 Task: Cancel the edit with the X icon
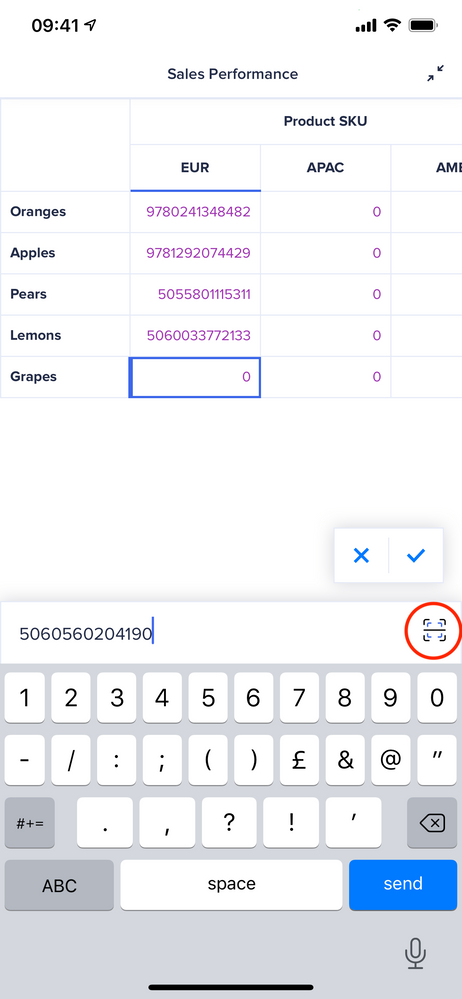pos(361,556)
